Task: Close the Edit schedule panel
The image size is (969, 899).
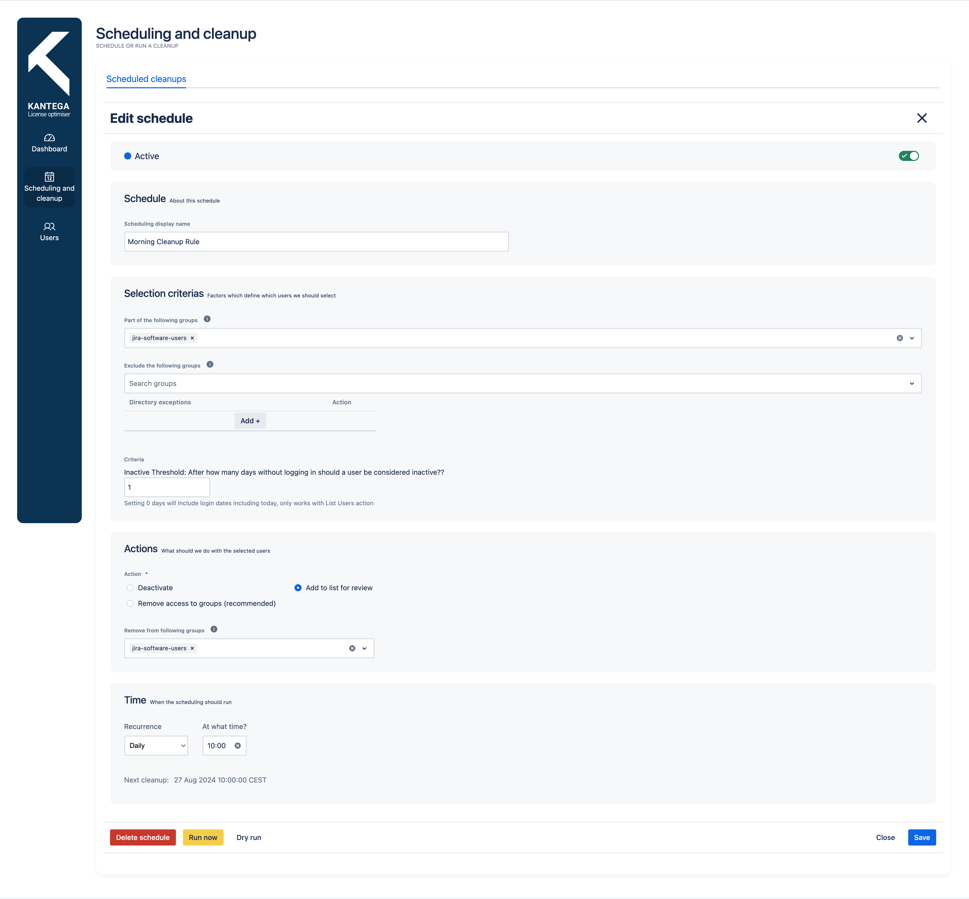Action: click(x=921, y=117)
